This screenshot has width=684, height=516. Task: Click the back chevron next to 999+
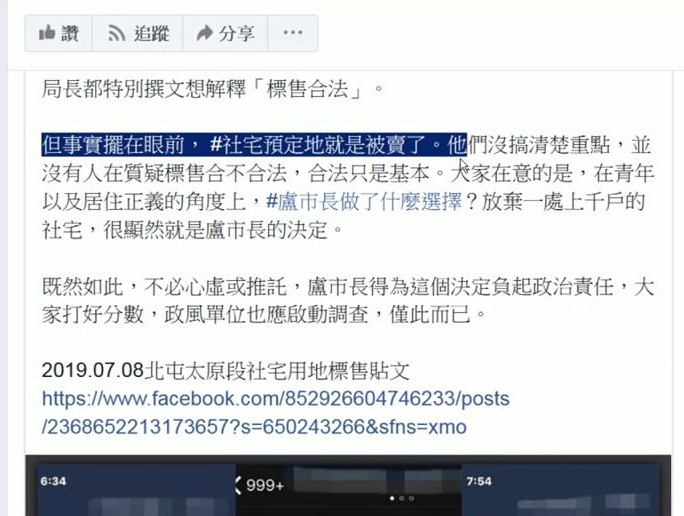tap(238, 485)
